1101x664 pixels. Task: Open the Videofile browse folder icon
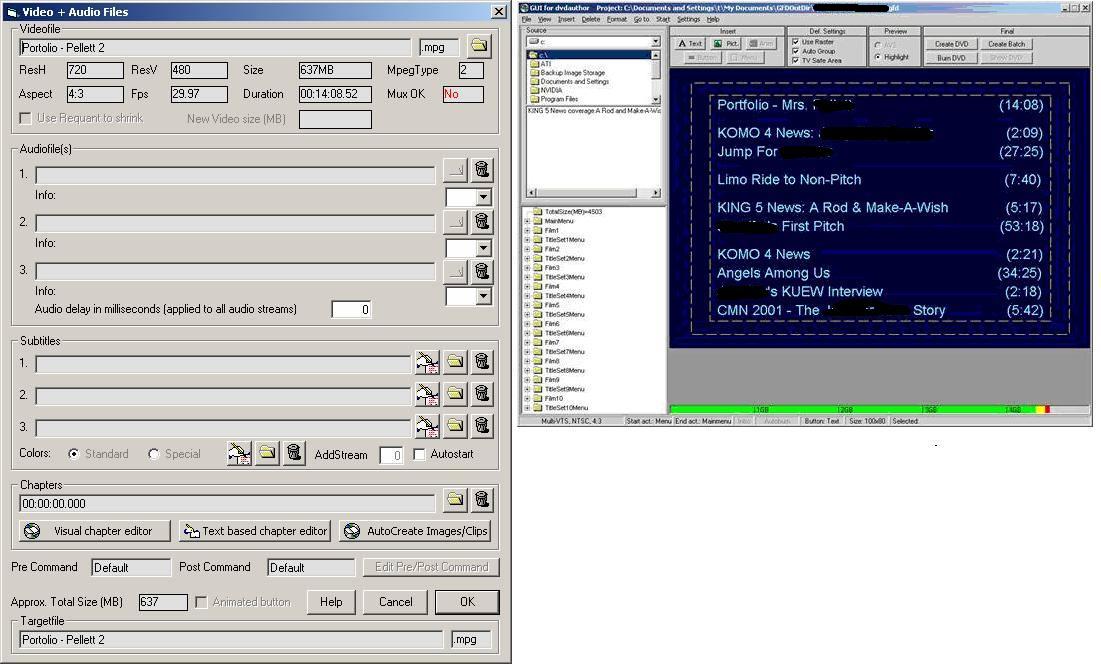(x=479, y=46)
